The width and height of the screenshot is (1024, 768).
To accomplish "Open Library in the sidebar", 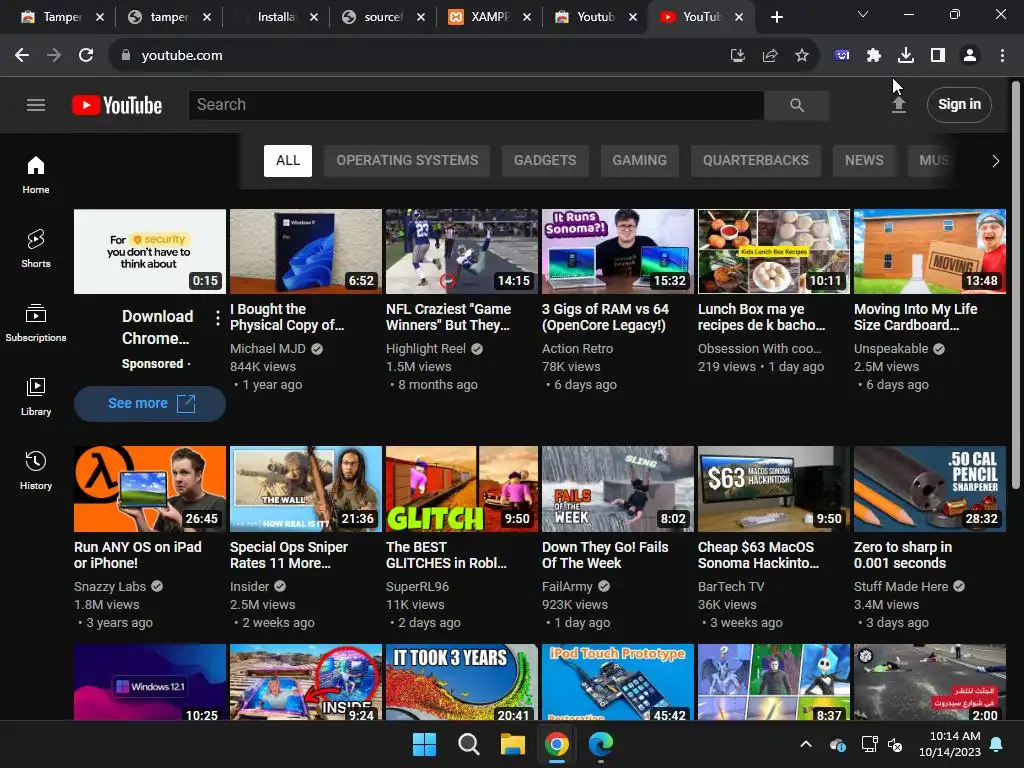I will click(36, 396).
